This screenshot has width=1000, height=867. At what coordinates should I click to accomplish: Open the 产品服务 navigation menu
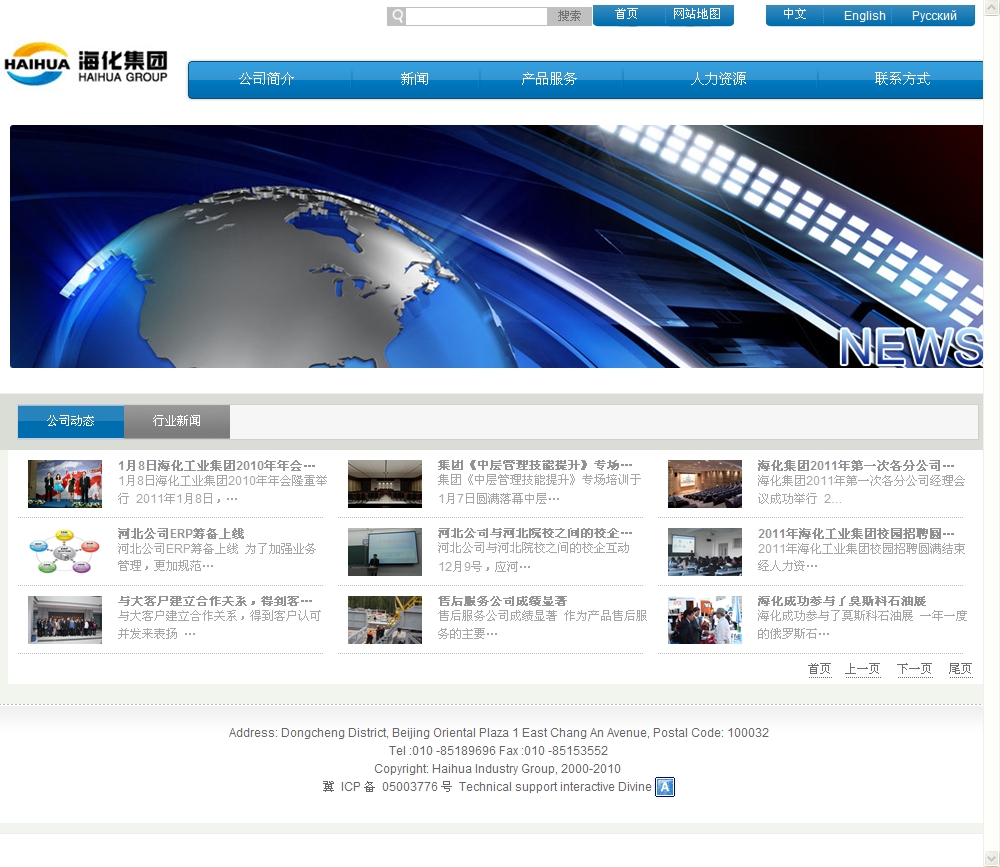tap(549, 79)
